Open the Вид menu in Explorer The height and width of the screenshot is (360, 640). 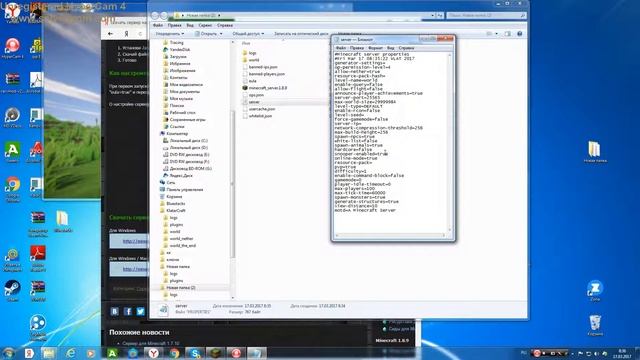pyautogui.click(x=190, y=25)
